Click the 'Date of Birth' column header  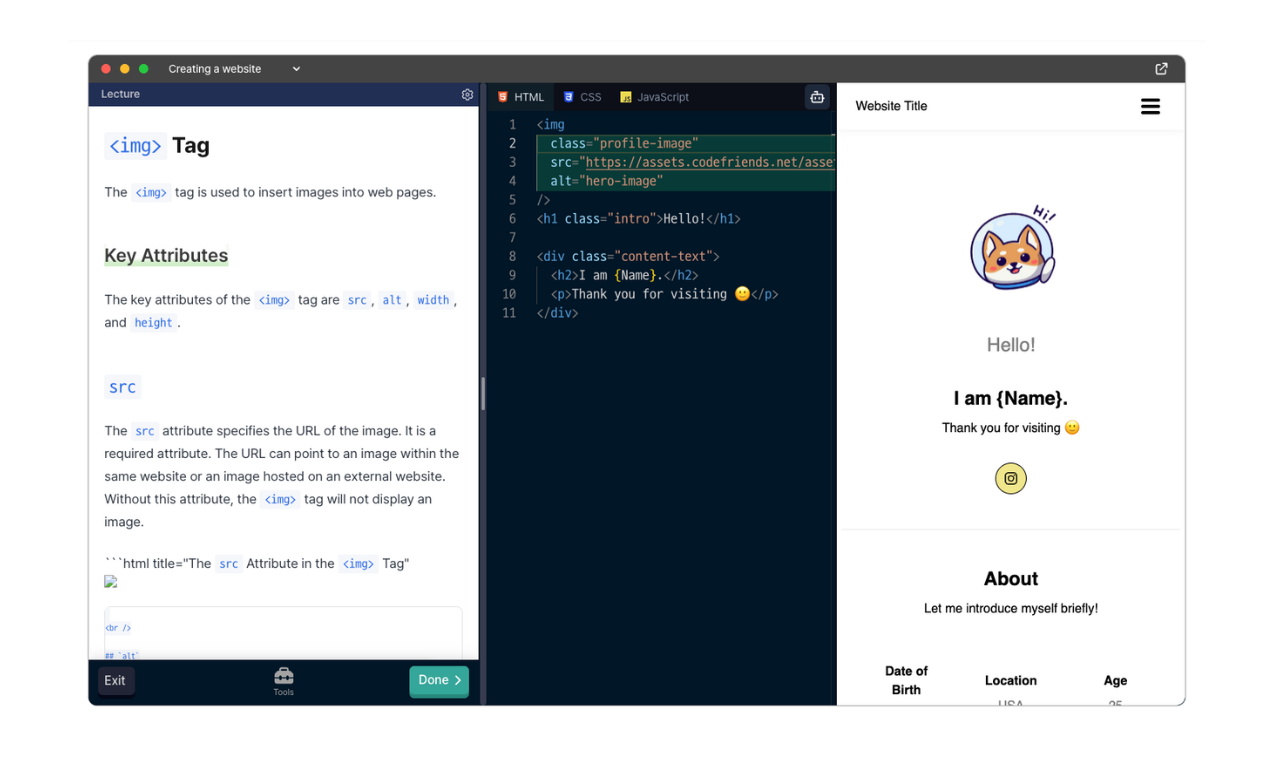[x=906, y=680]
